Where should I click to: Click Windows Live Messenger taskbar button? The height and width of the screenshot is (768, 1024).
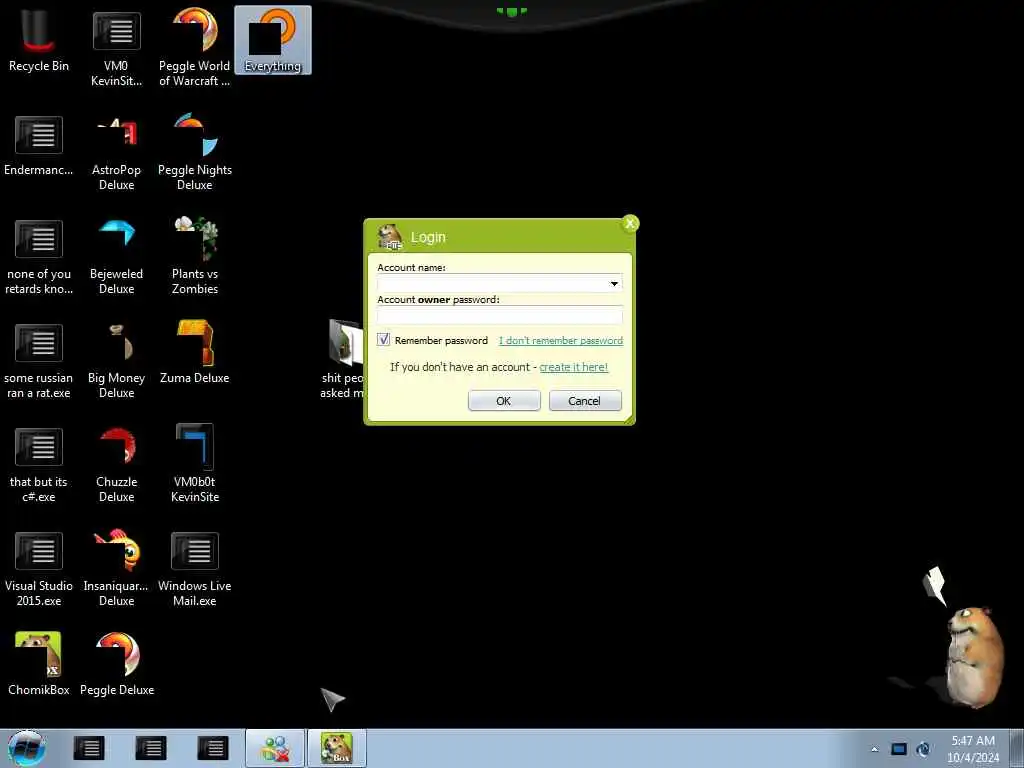[275, 748]
